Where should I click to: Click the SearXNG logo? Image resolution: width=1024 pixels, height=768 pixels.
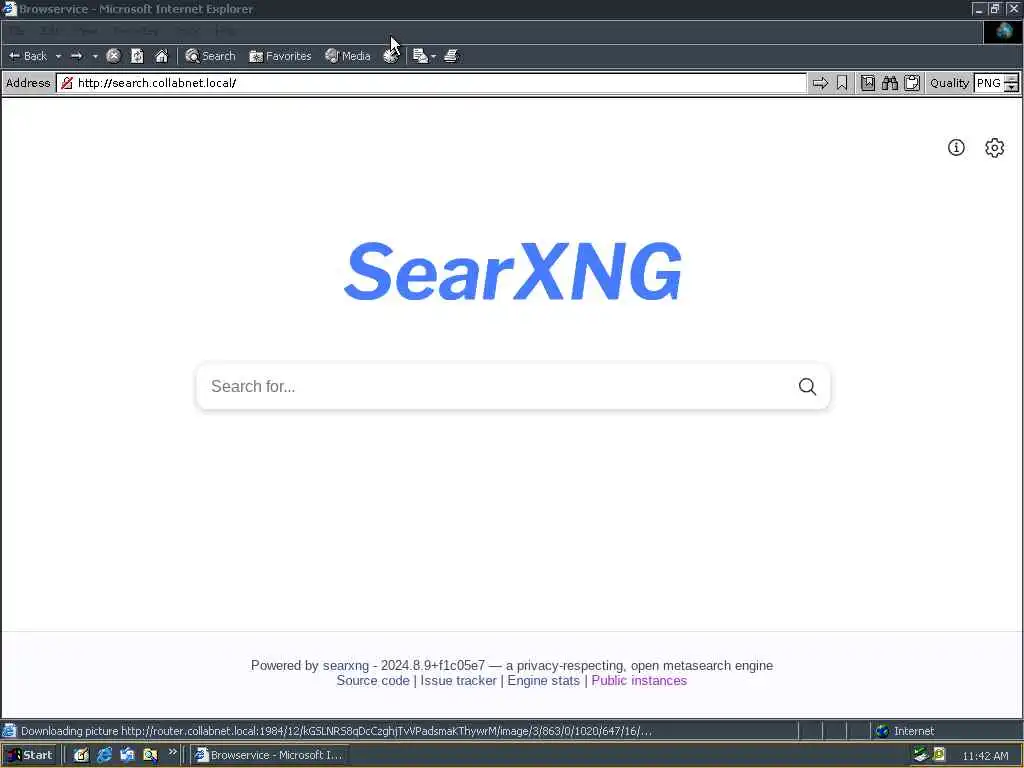click(513, 271)
